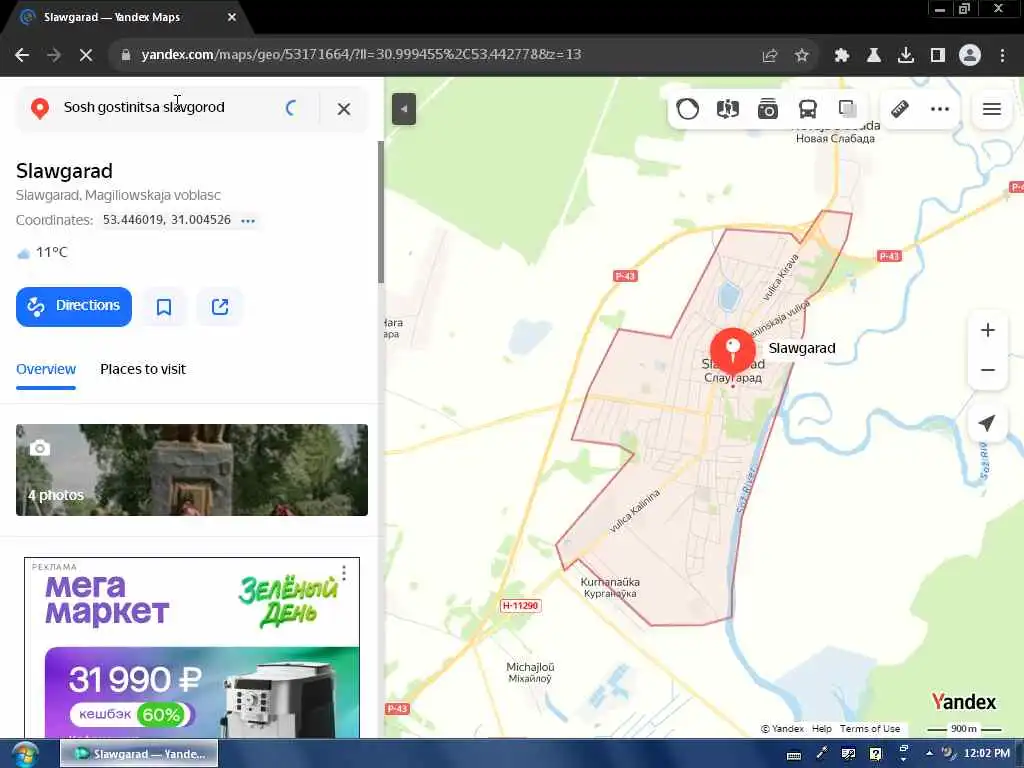1024x768 pixels.
Task: Open the Megamarket advertisement banner
Action: pos(192,648)
